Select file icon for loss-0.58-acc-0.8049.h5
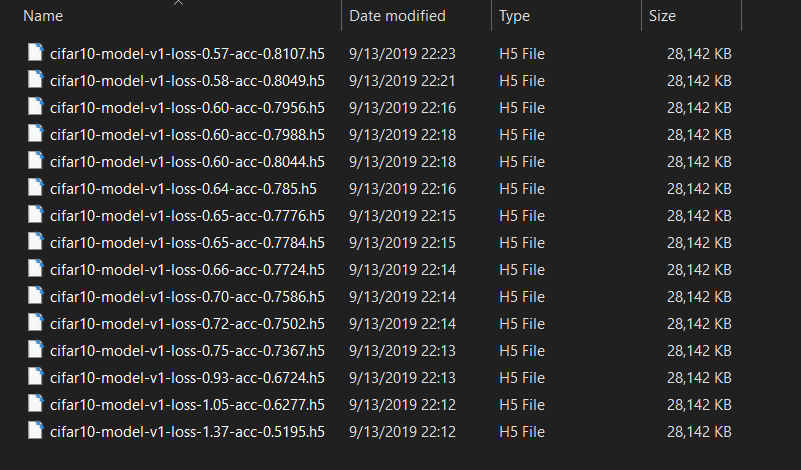The width and height of the screenshot is (801, 470). tap(35, 80)
